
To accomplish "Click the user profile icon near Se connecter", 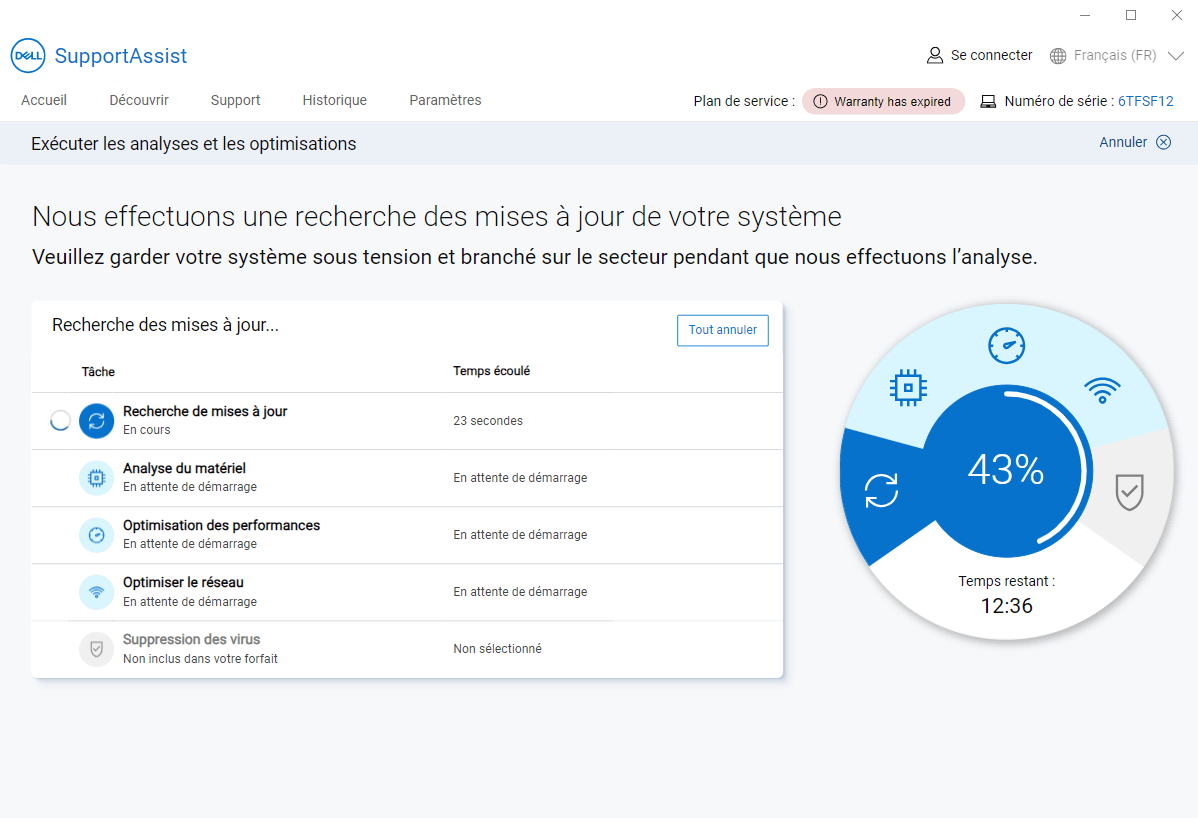I will [935, 56].
